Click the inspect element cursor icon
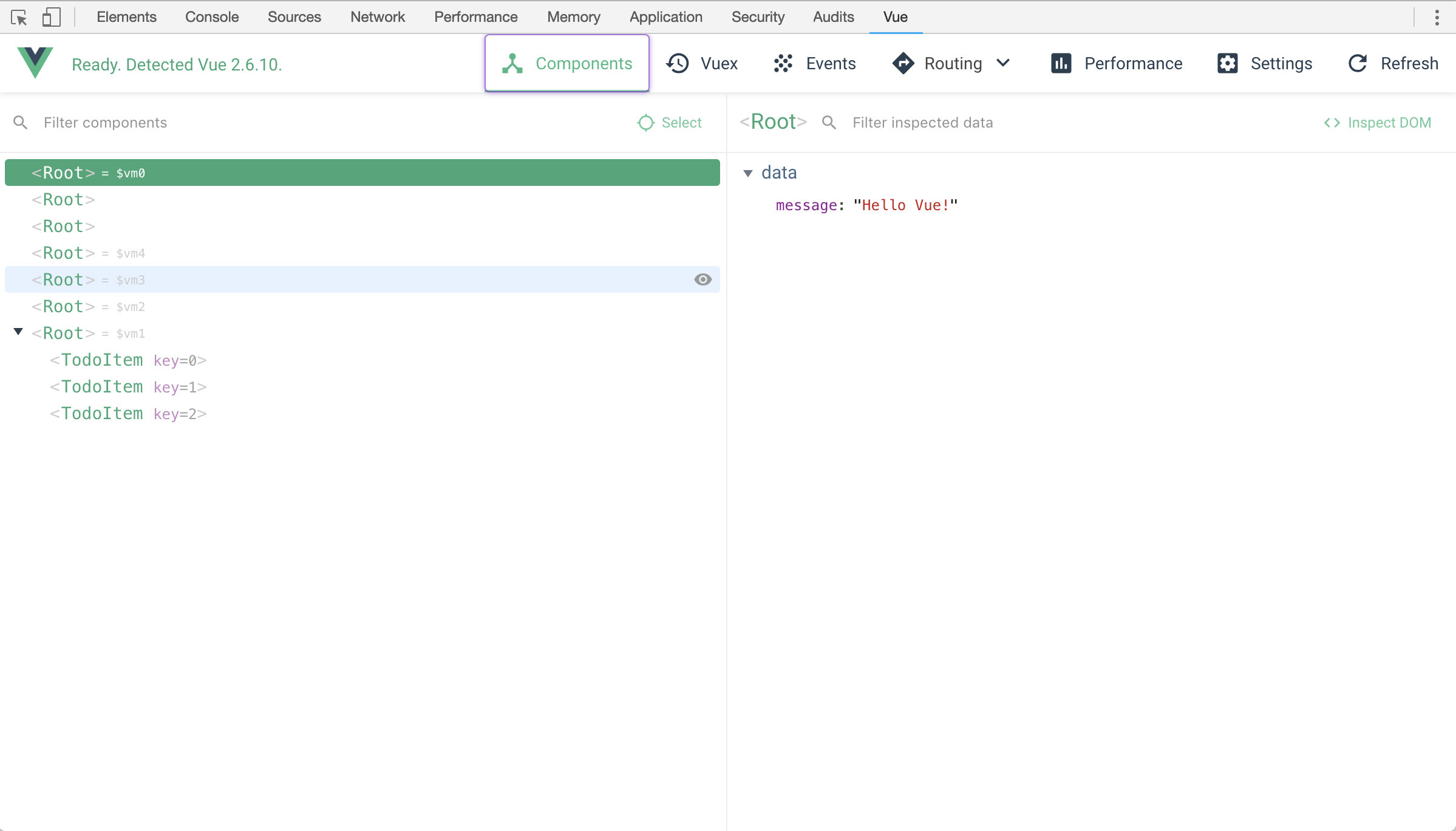The width and height of the screenshot is (1456, 831). coord(19,17)
